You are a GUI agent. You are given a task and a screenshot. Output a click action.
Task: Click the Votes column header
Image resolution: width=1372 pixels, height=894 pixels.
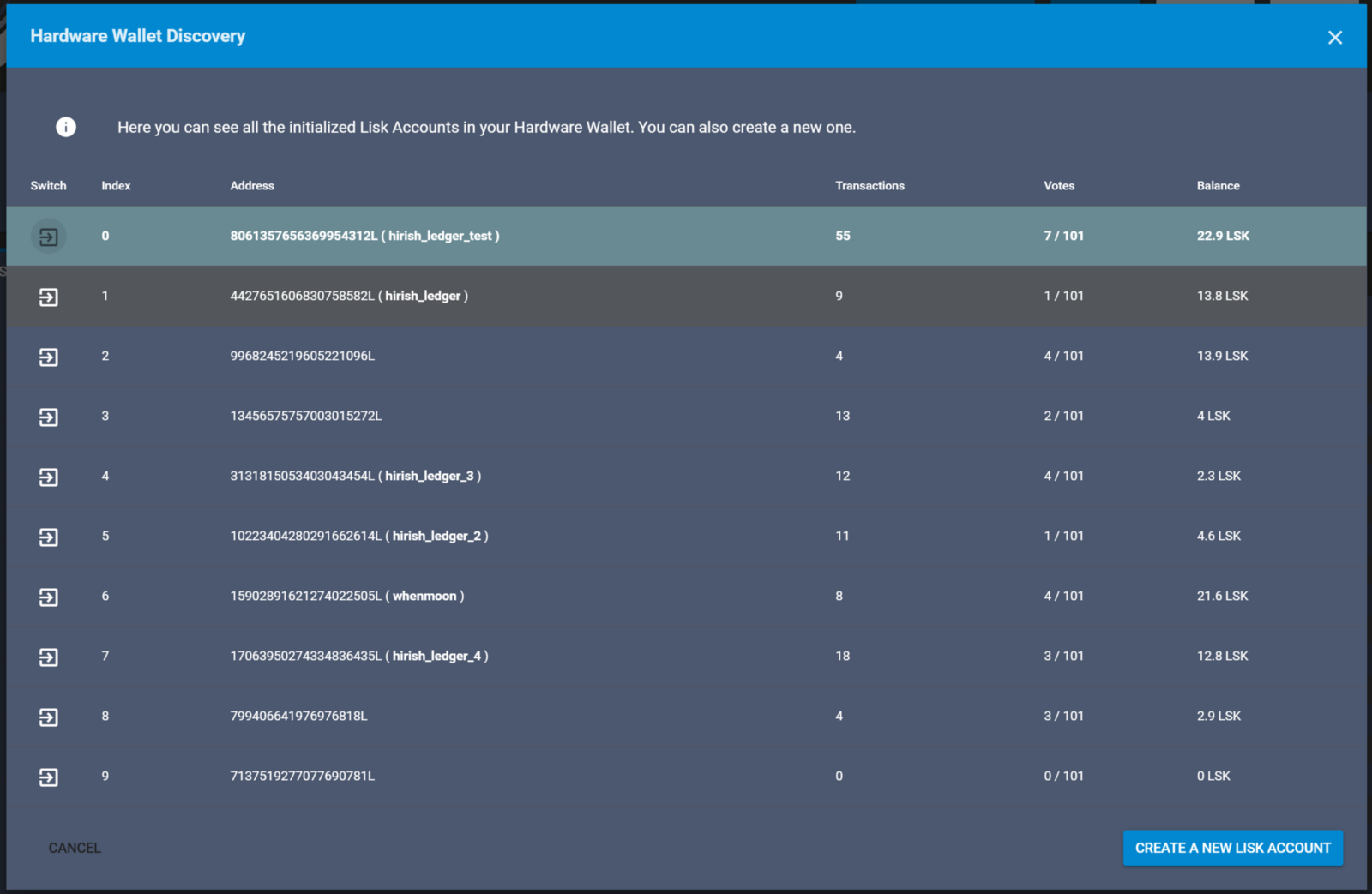pos(1059,185)
